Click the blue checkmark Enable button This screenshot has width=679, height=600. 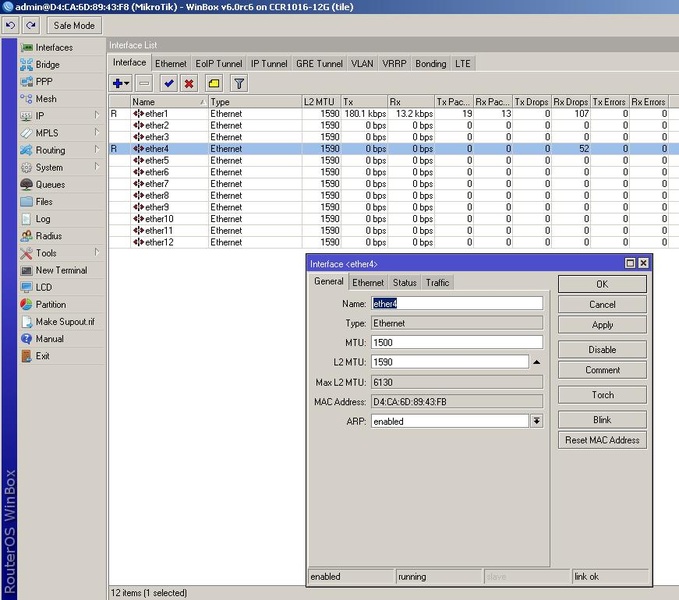tap(168, 83)
